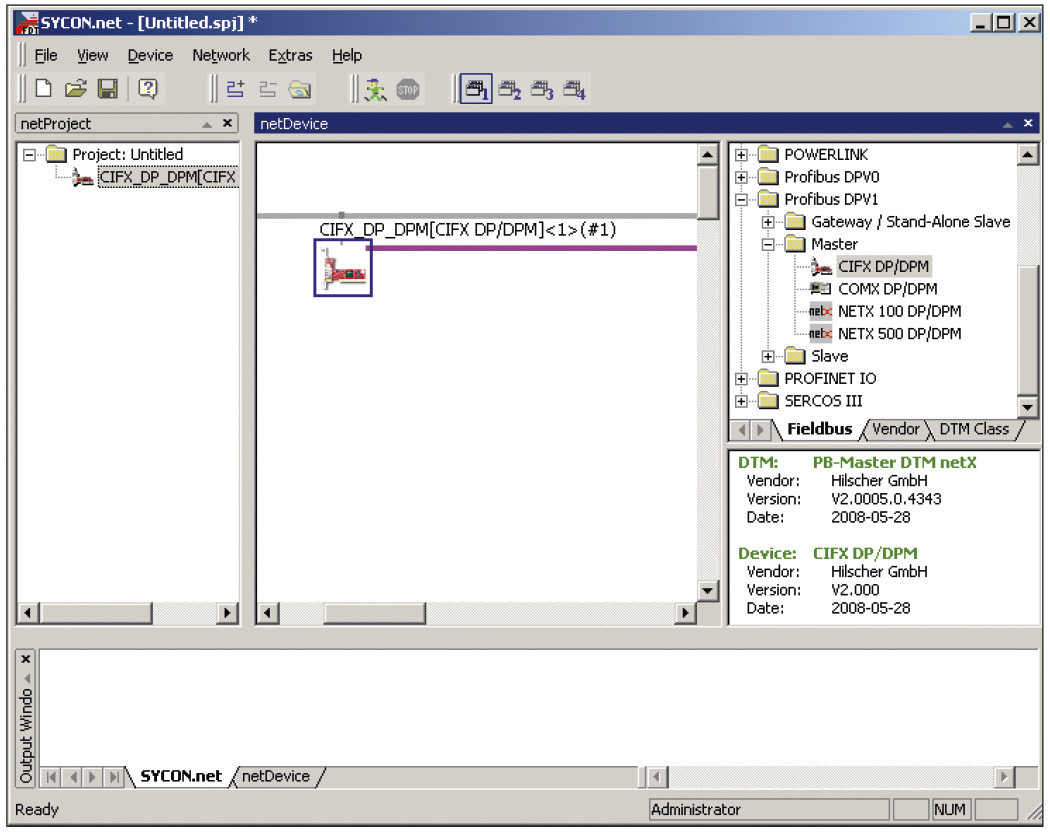
Task: Open the View menu
Action: 92,56
